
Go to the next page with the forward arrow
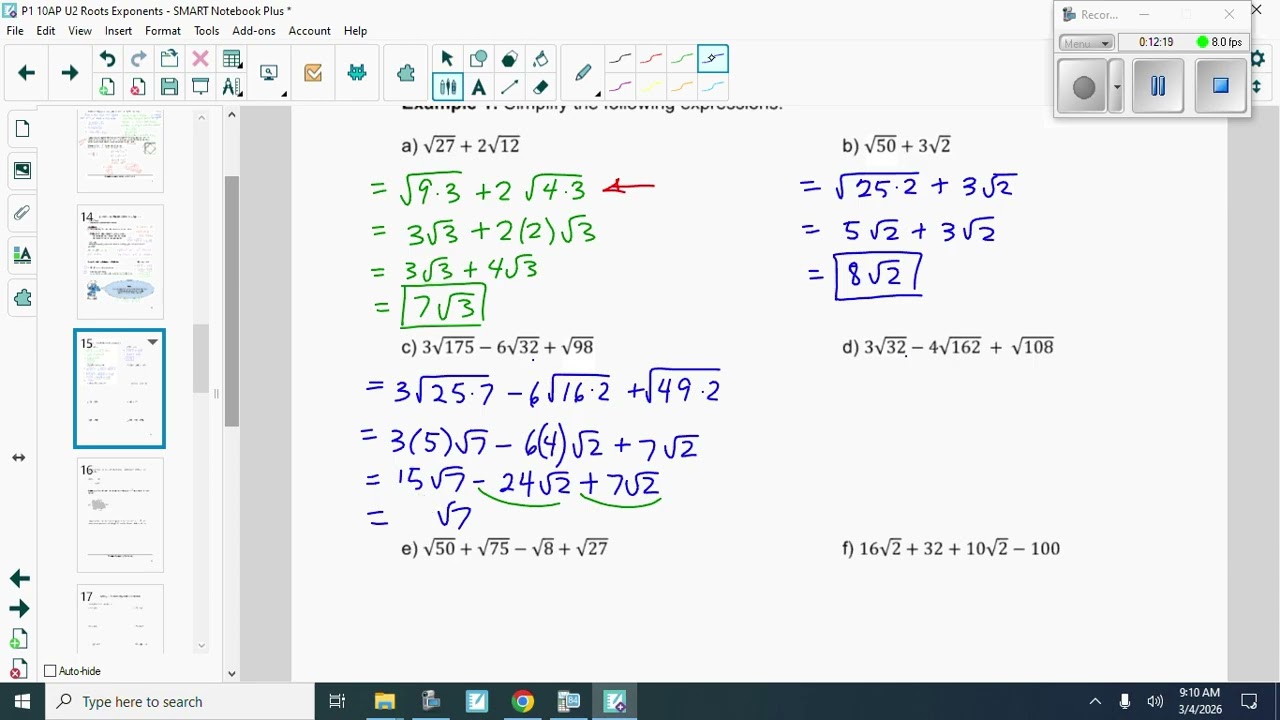69,73
